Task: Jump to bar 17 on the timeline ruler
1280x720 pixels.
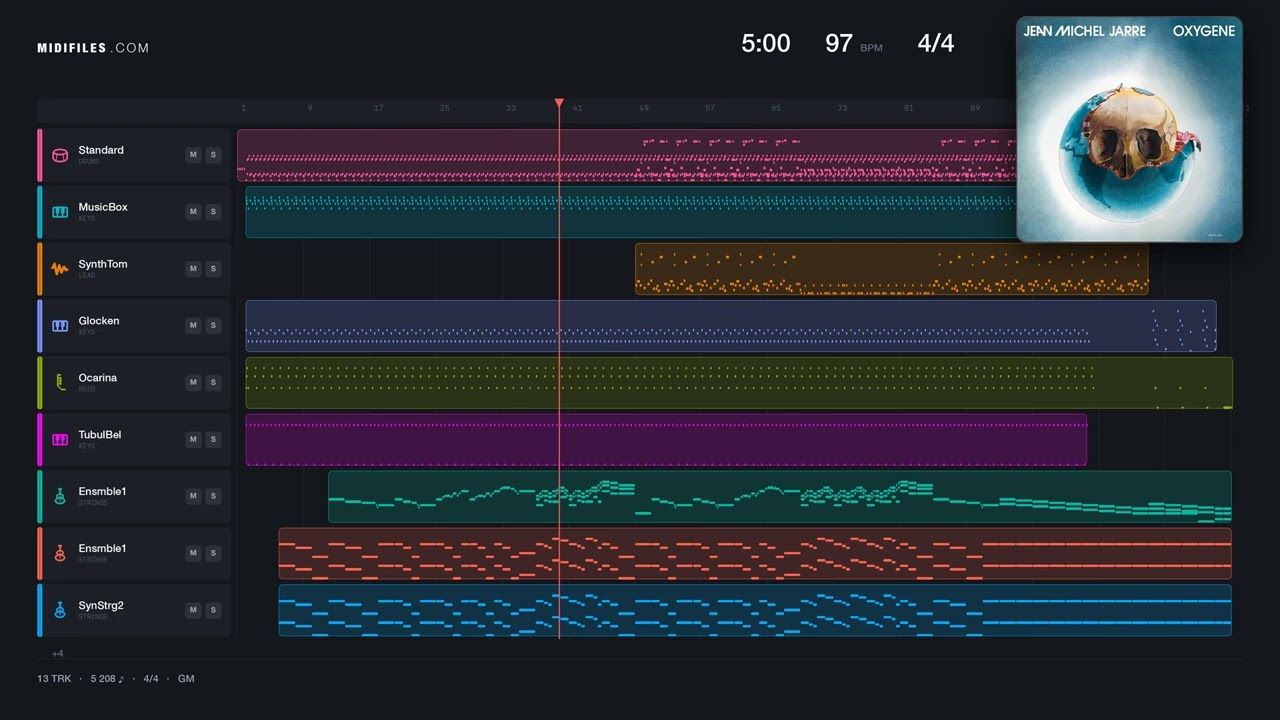Action: tap(378, 108)
